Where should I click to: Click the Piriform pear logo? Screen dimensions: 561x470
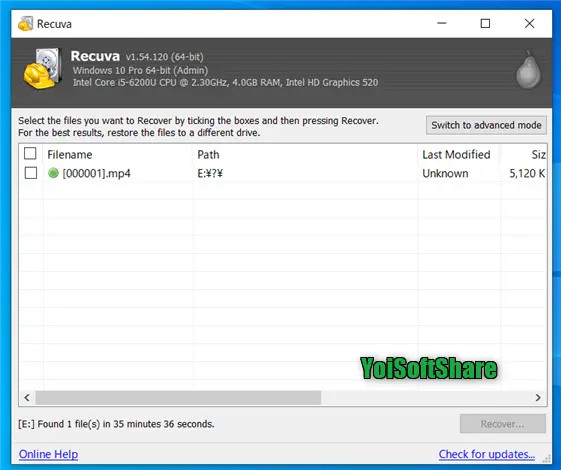(528, 69)
